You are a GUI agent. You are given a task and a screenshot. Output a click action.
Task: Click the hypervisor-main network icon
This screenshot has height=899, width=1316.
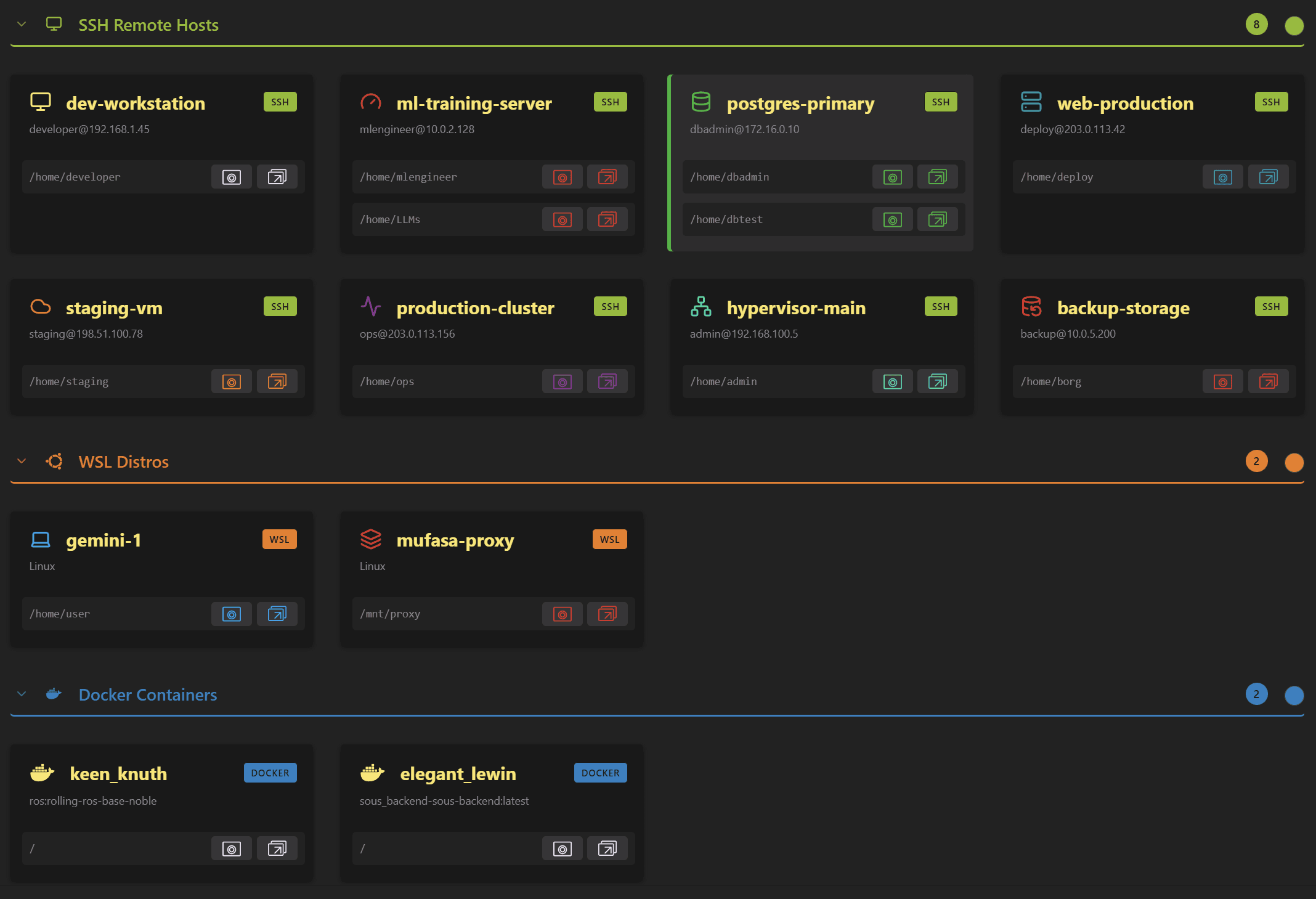coord(701,306)
